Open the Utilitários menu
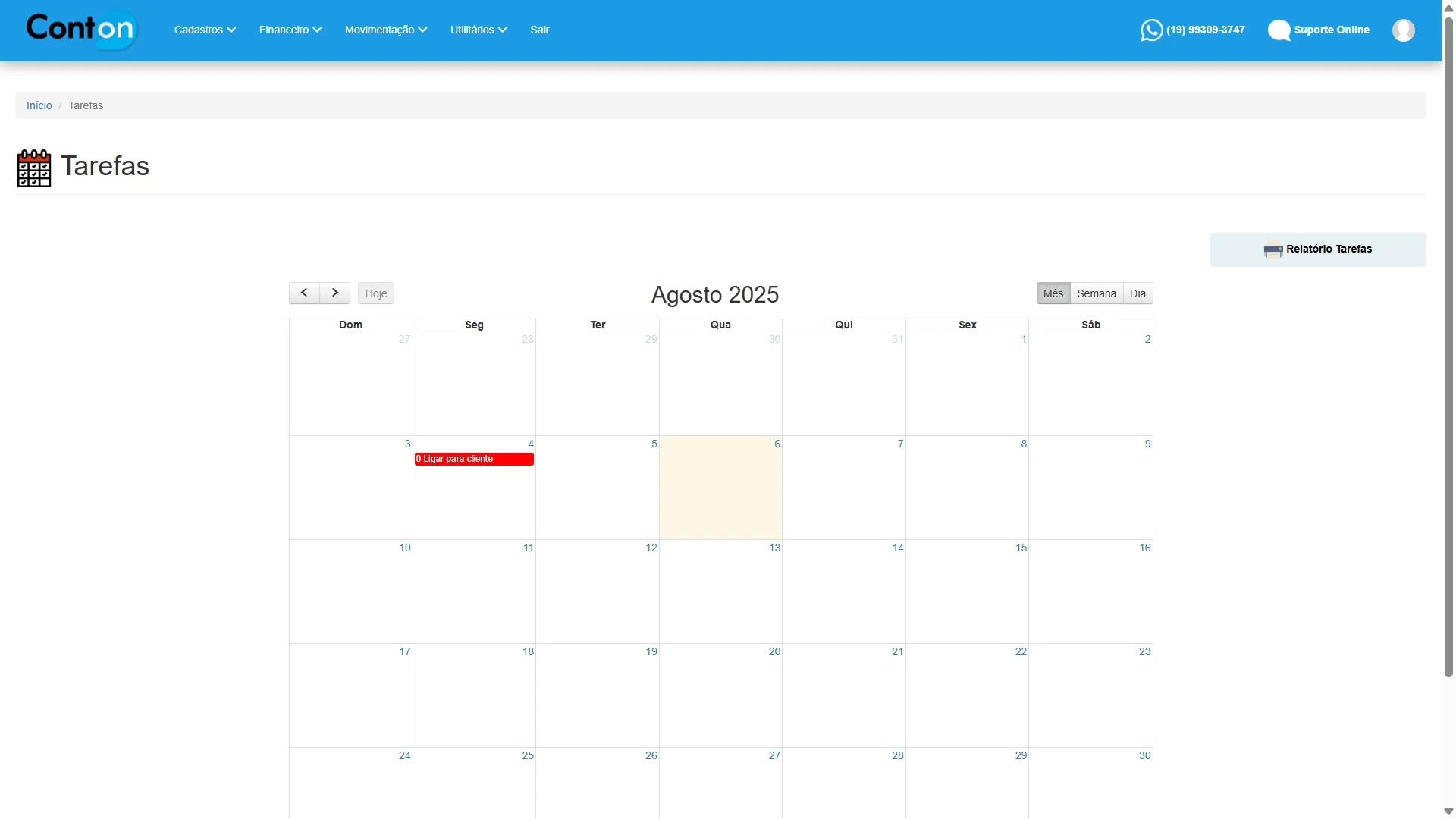This screenshot has height=819, width=1456. coord(479,30)
